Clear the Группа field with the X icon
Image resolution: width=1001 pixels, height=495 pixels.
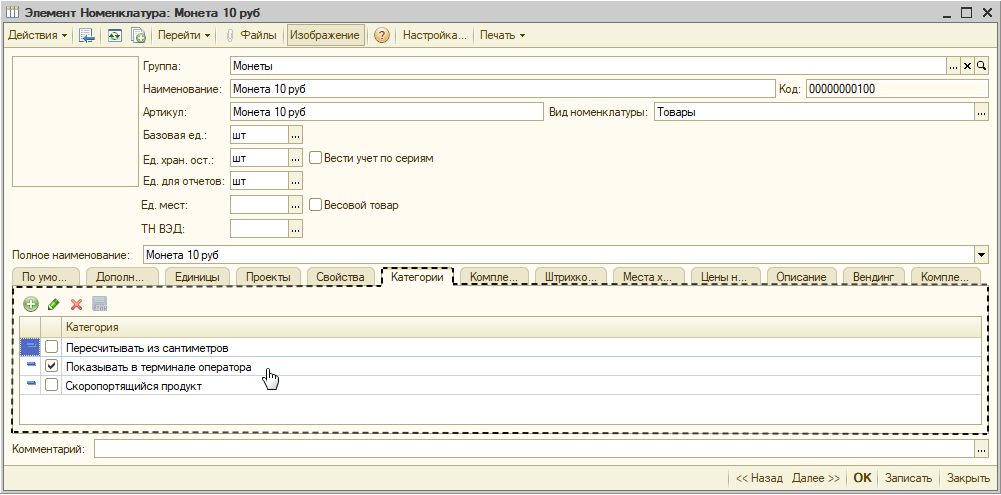tap(967, 66)
